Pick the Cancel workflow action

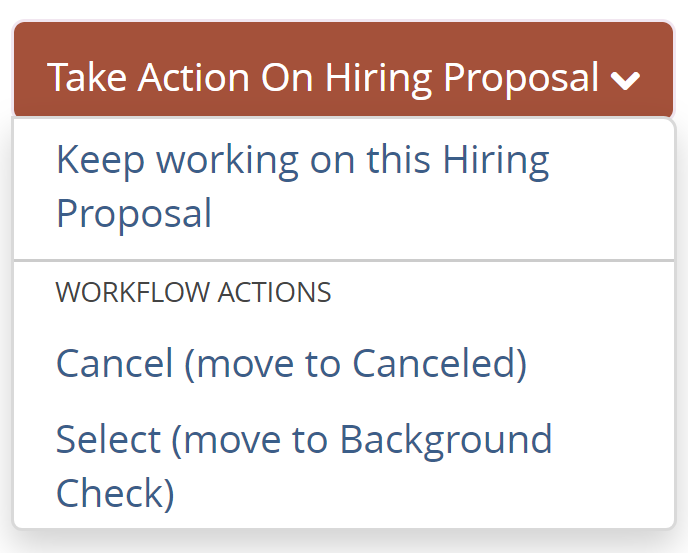click(291, 363)
